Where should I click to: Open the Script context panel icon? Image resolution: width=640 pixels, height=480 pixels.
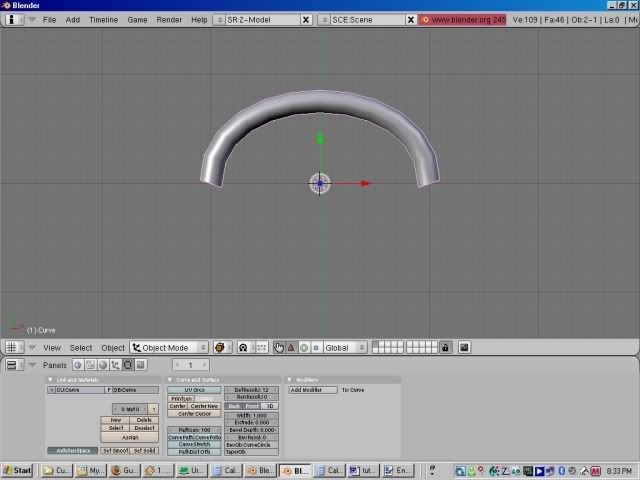[x=90, y=365]
